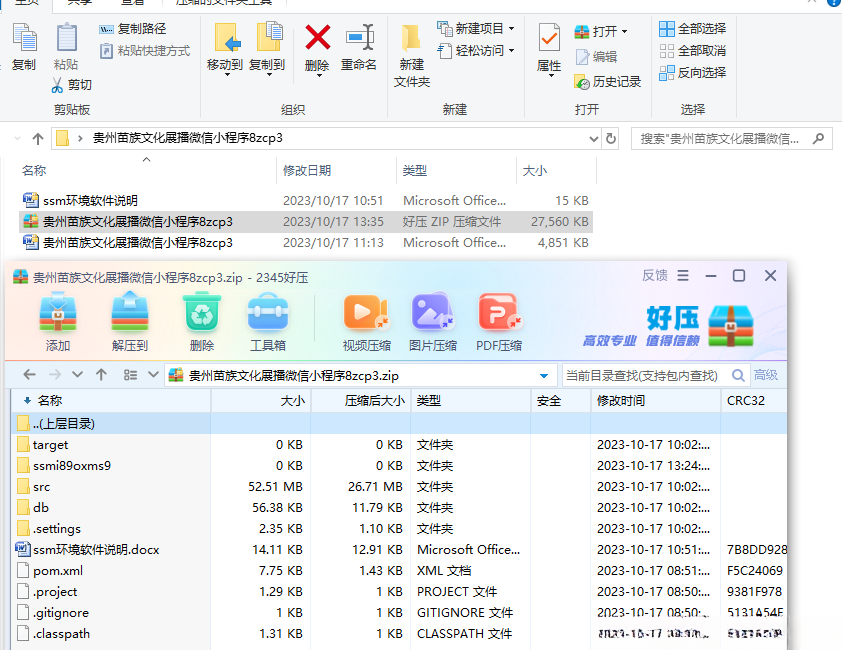Open Image compression tool

point(433,321)
